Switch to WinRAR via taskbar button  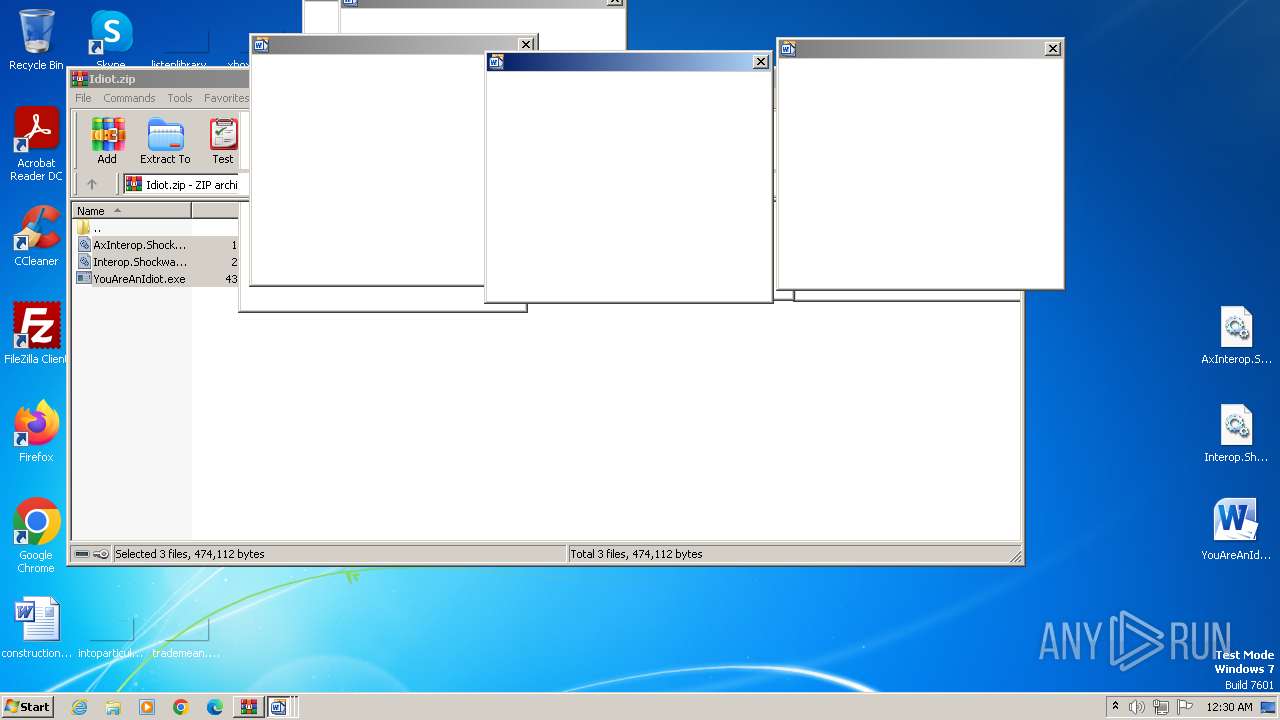(247, 707)
